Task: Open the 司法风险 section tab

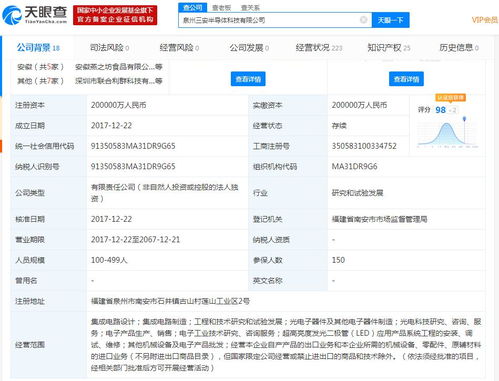Action: point(109,48)
